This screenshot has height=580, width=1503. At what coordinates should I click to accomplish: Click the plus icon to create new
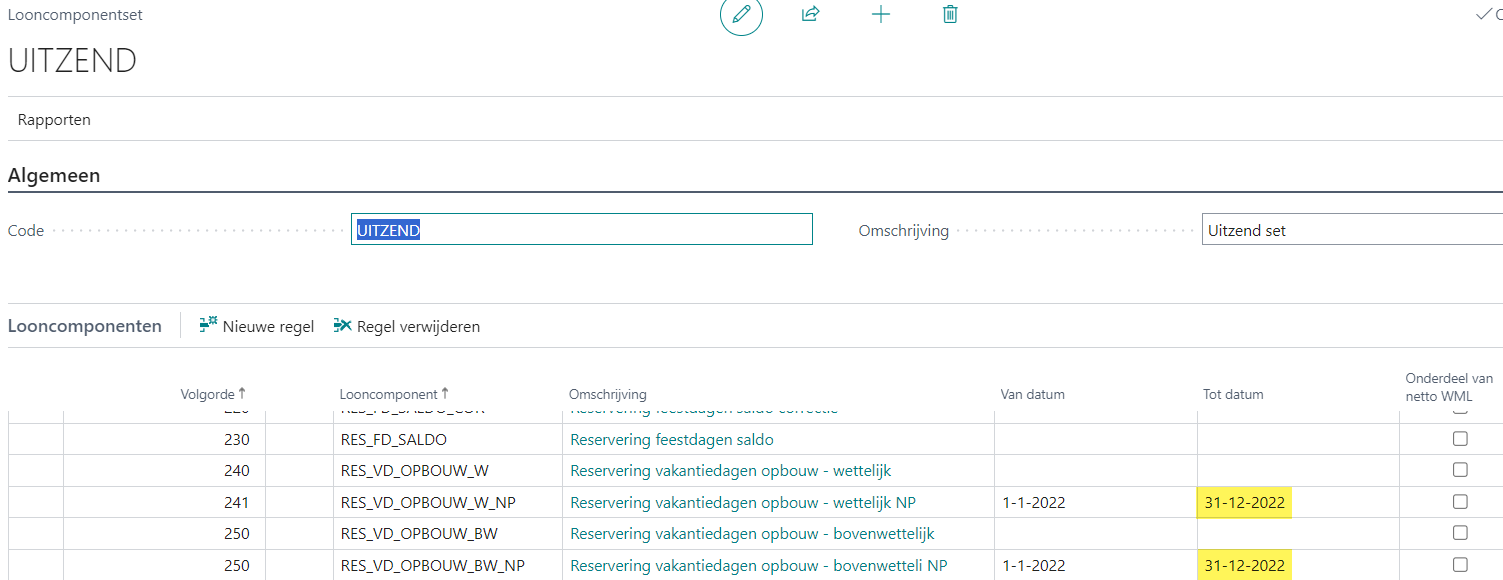point(881,15)
